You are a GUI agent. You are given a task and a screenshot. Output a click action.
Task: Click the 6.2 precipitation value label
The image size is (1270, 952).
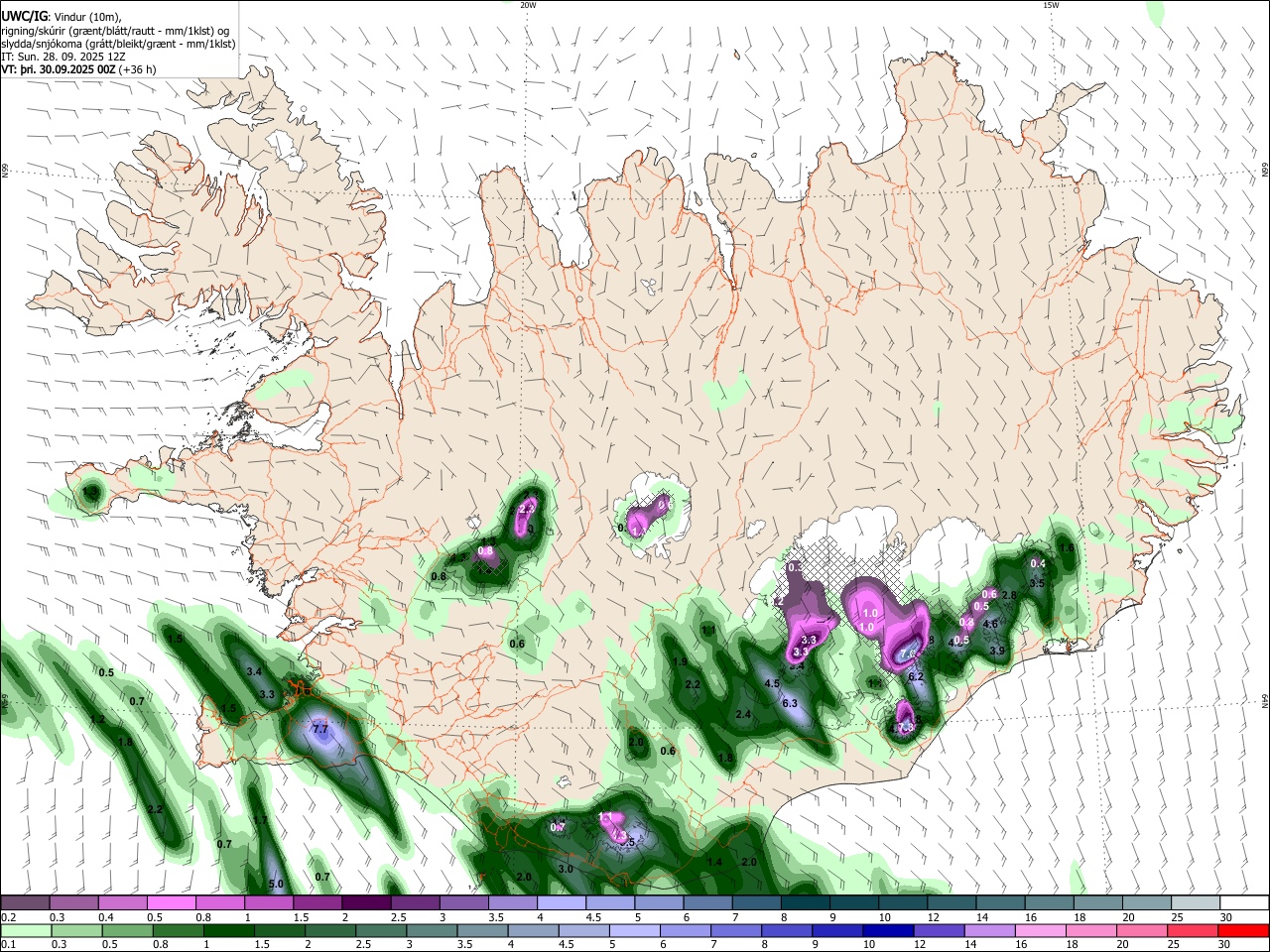click(917, 676)
